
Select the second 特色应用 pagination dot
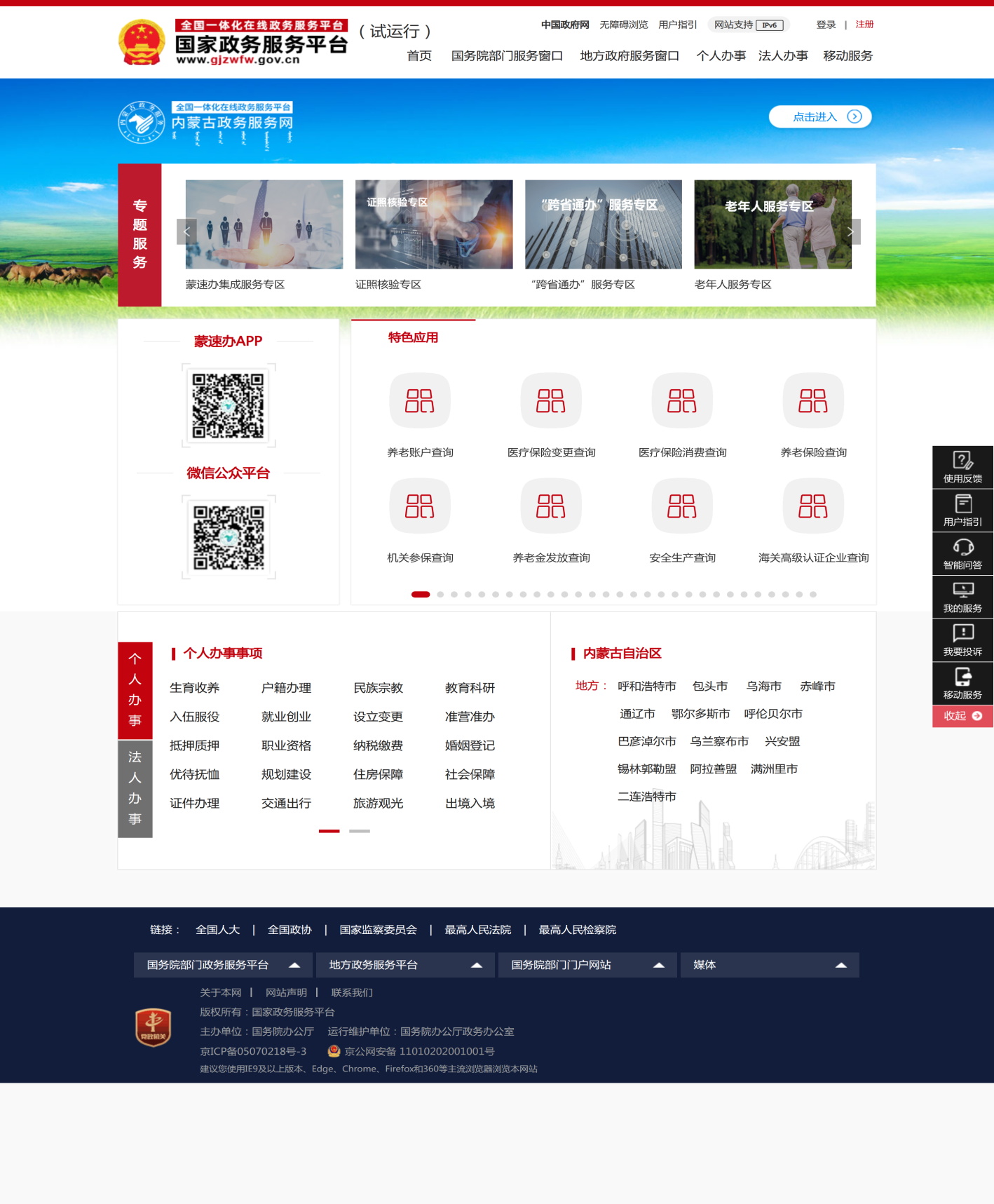point(440,594)
